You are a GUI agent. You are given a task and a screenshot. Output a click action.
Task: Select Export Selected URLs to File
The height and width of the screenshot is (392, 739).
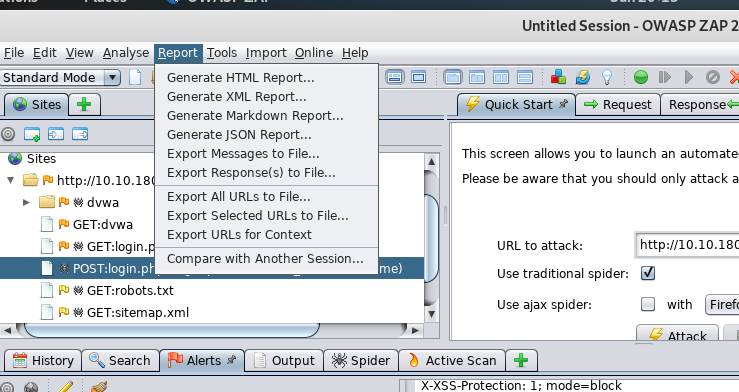[x=266, y=215]
